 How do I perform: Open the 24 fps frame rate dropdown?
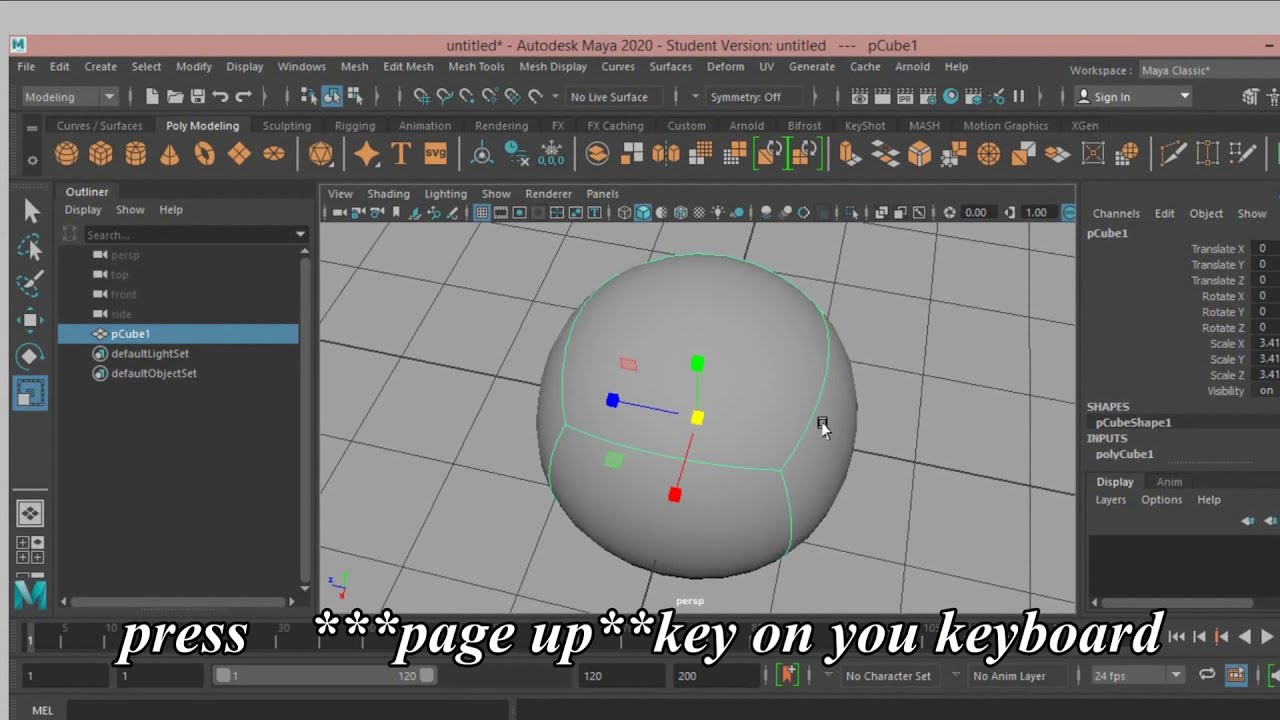(x=1136, y=676)
